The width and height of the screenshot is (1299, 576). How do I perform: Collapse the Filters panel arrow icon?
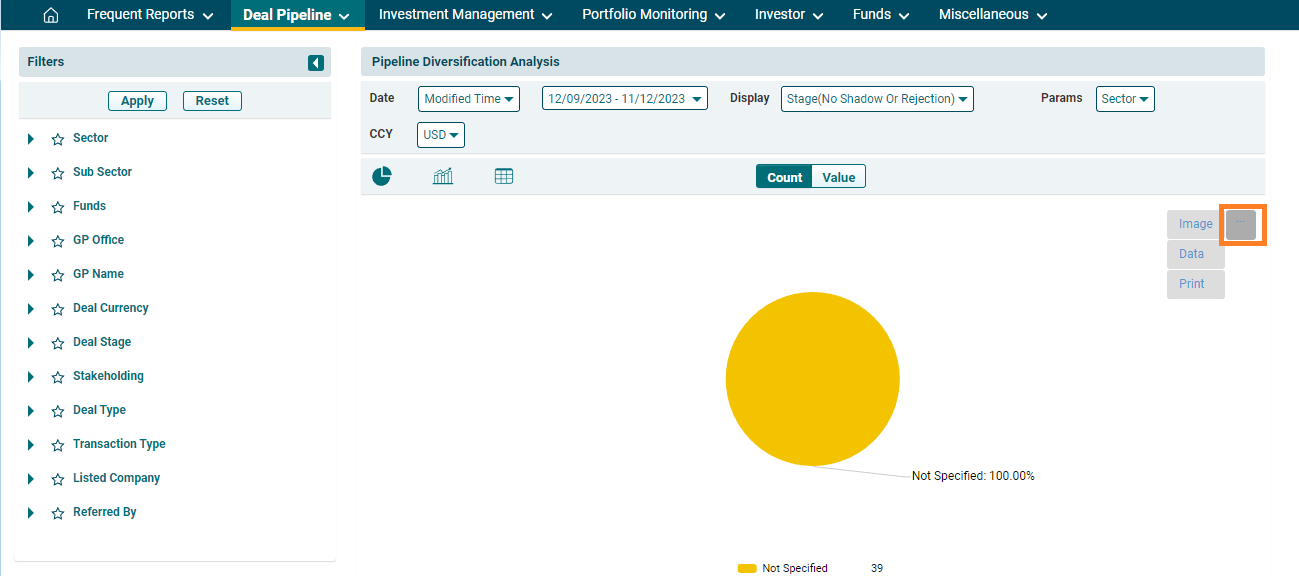[x=316, y=63]
